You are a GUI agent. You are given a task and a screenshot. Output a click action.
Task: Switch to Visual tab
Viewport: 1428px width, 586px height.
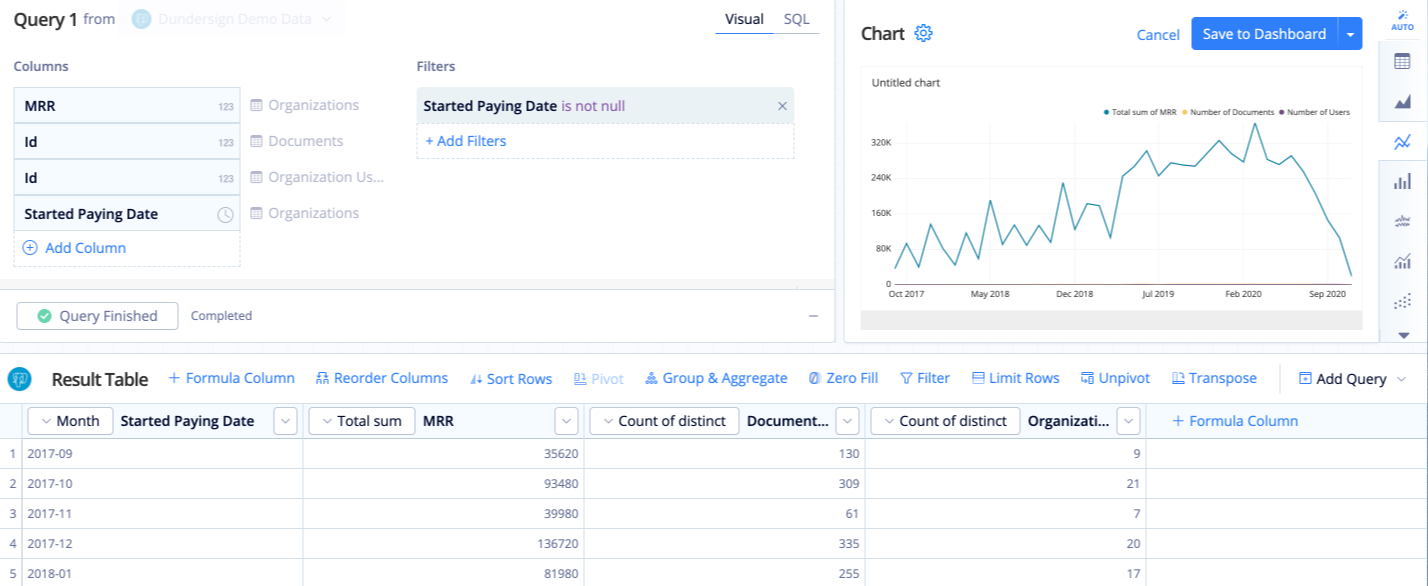744,19
